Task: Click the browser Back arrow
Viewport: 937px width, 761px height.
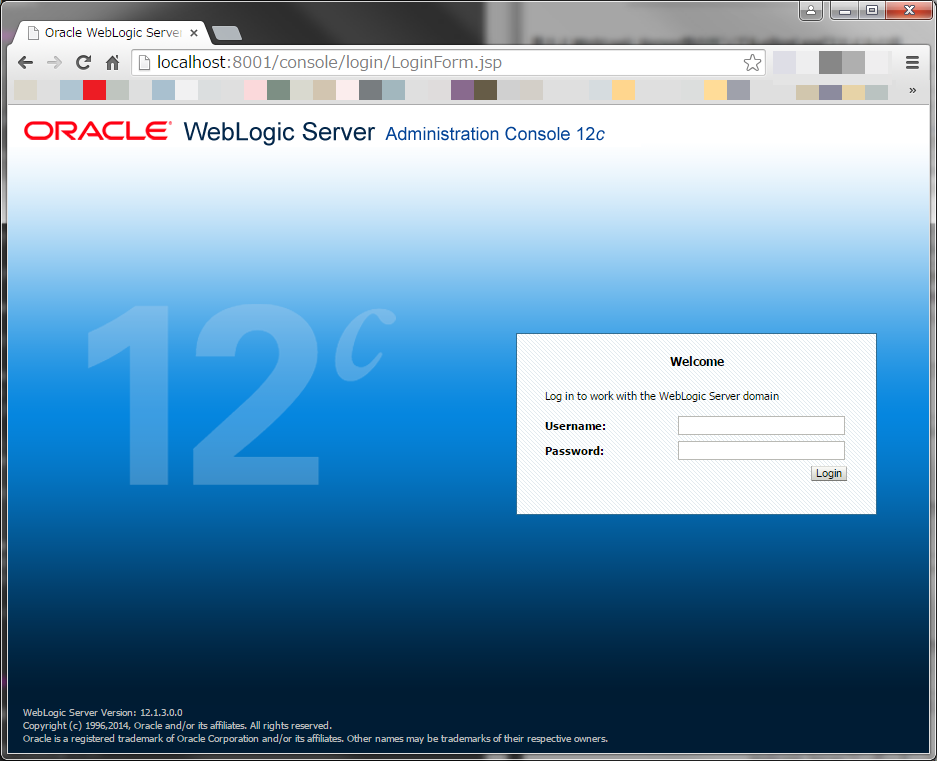Action: (26, 62)
